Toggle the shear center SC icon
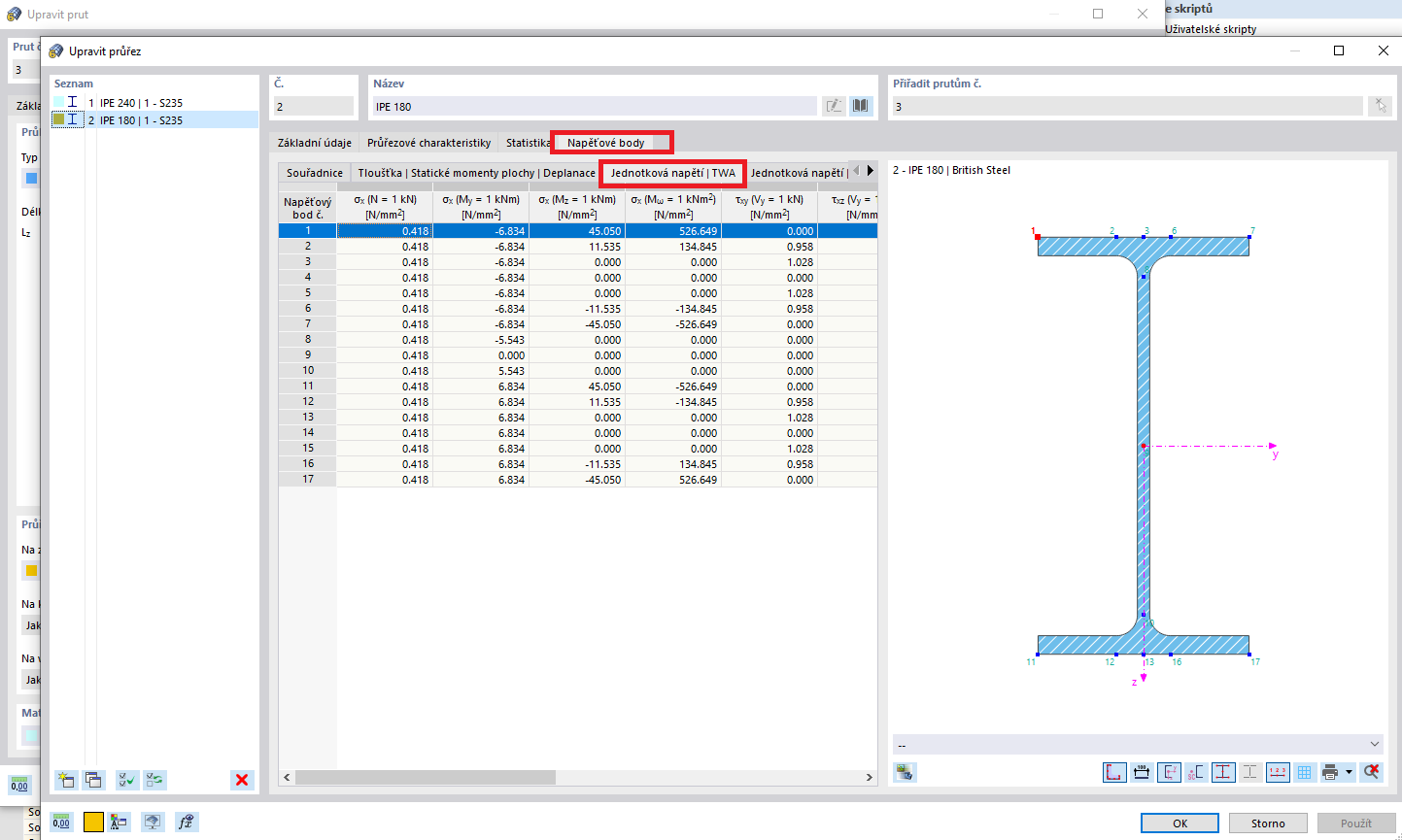This screenshot has width=1402, height=840. [1195, 772]
